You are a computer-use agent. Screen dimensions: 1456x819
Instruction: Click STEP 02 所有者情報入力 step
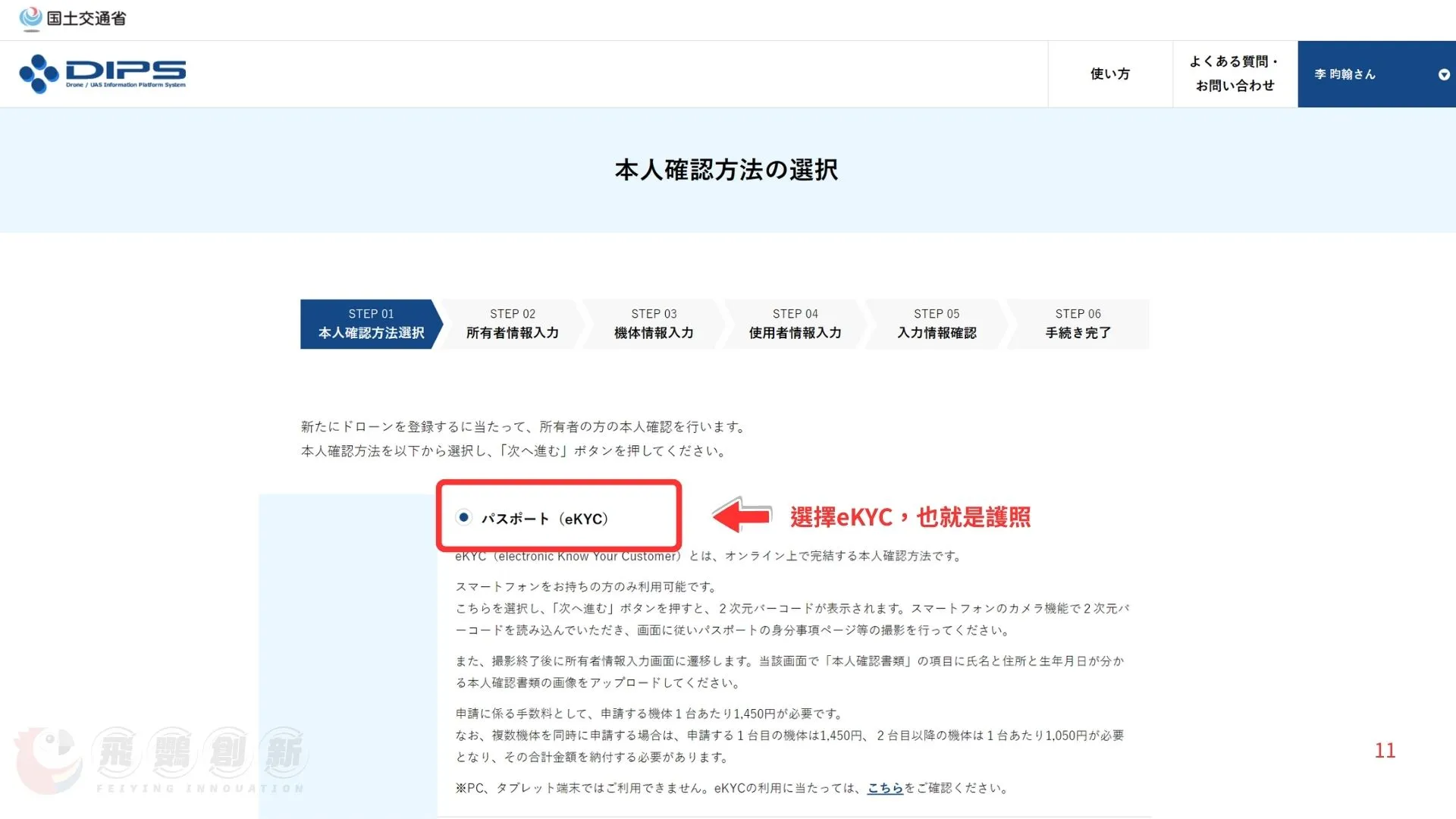tap(512, 324)
